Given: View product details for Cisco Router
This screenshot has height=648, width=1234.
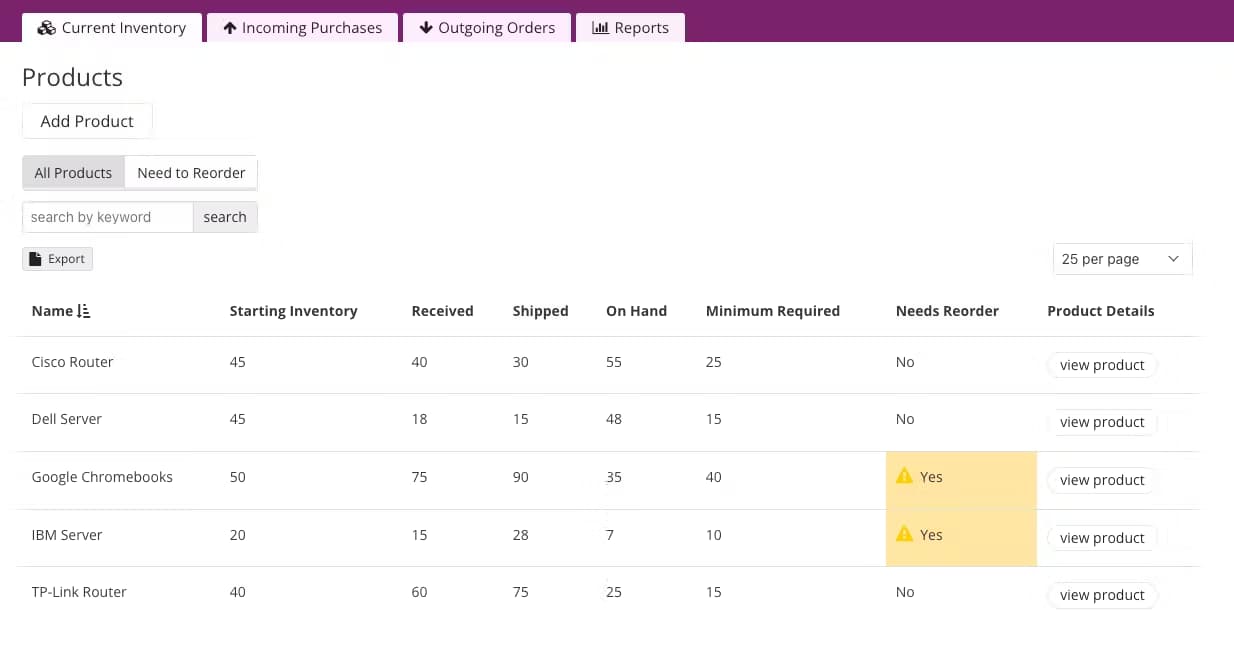Looking at the screenshot, I should coord(1102,365).
